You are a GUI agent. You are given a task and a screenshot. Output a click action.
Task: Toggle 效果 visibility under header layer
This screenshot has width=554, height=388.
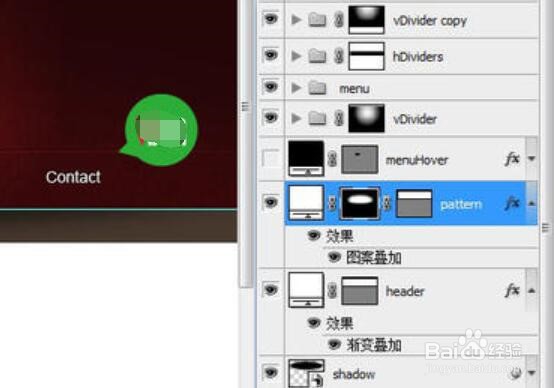[x=313, y=322]
